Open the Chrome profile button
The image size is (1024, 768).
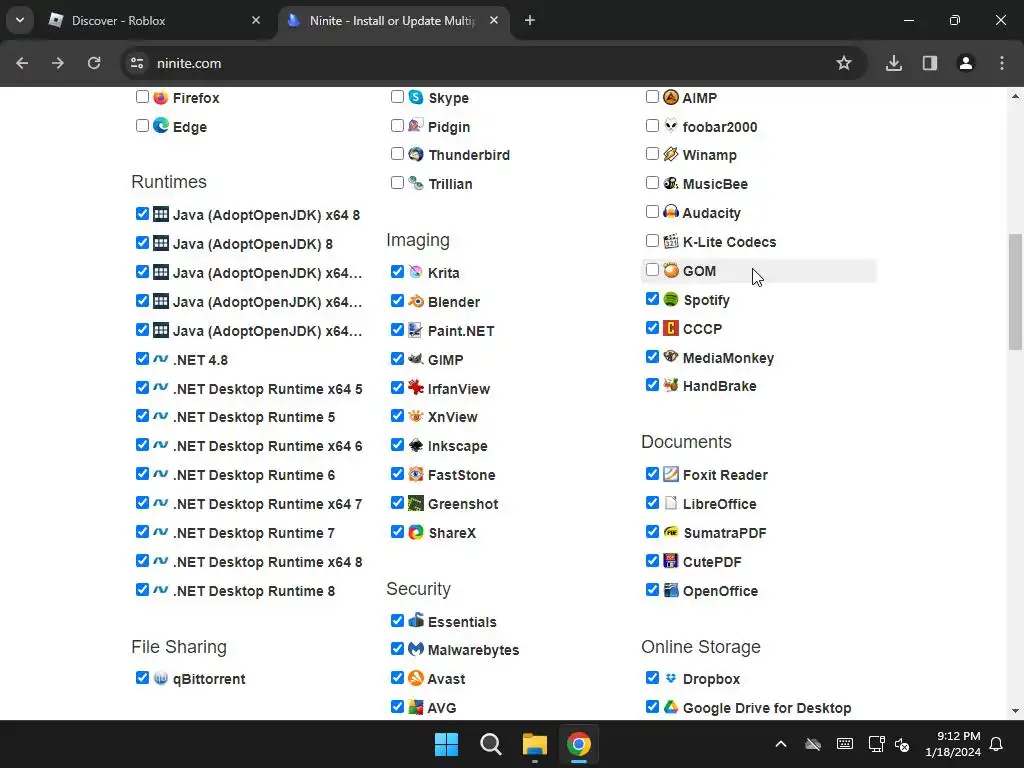point(966,63)
